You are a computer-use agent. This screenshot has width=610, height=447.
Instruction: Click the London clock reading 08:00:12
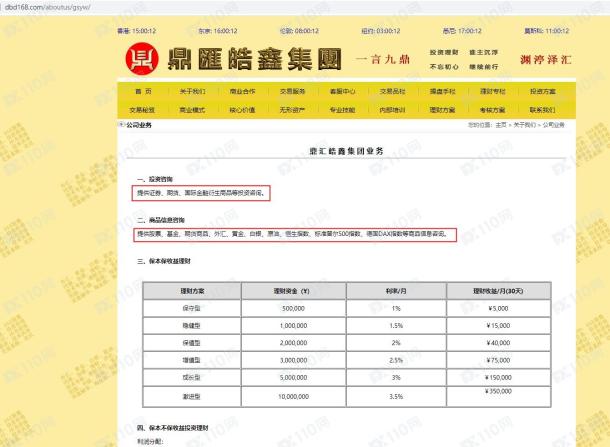pyautogui.click(x=299, y=31)
